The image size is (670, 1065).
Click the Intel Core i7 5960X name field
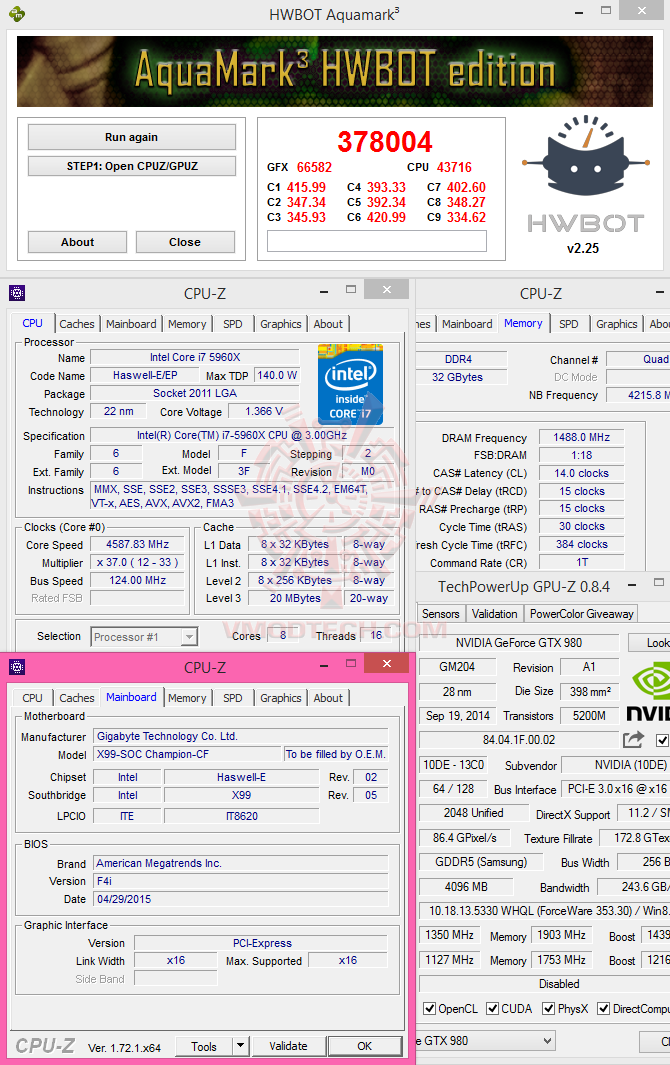(x=195, y=357)
